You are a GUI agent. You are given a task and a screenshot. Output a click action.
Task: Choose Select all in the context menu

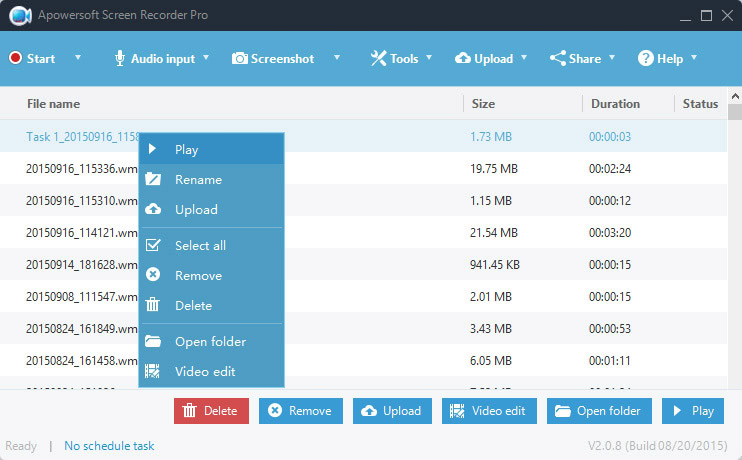[x=200, y=245]
